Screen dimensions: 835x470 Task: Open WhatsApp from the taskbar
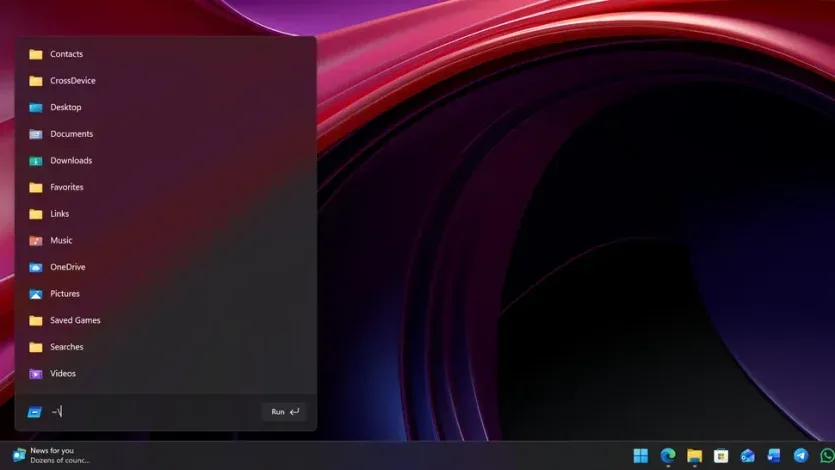(x=828, y=456)
